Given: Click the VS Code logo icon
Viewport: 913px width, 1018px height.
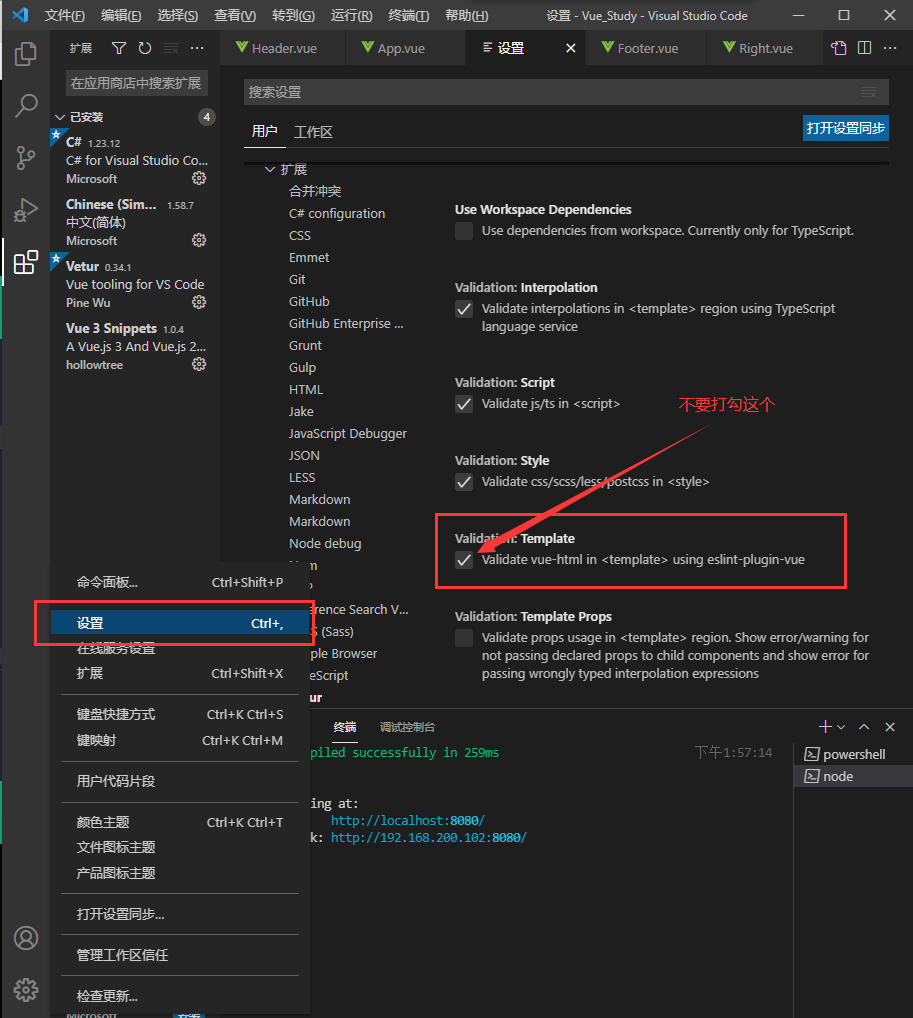Looking at the screenshot, I should pyautogui.click(x=20, y=15).
